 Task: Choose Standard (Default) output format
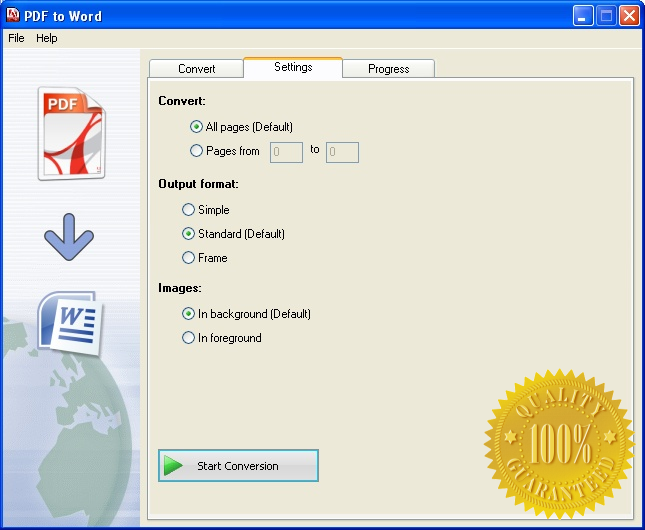(x=188, y=234)
